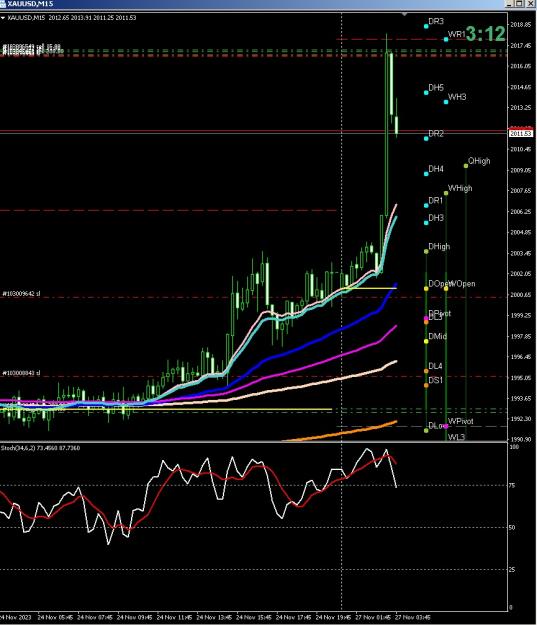Click the 2018.85 price axis label
The image size is (537, 625).
coord(521,25)
